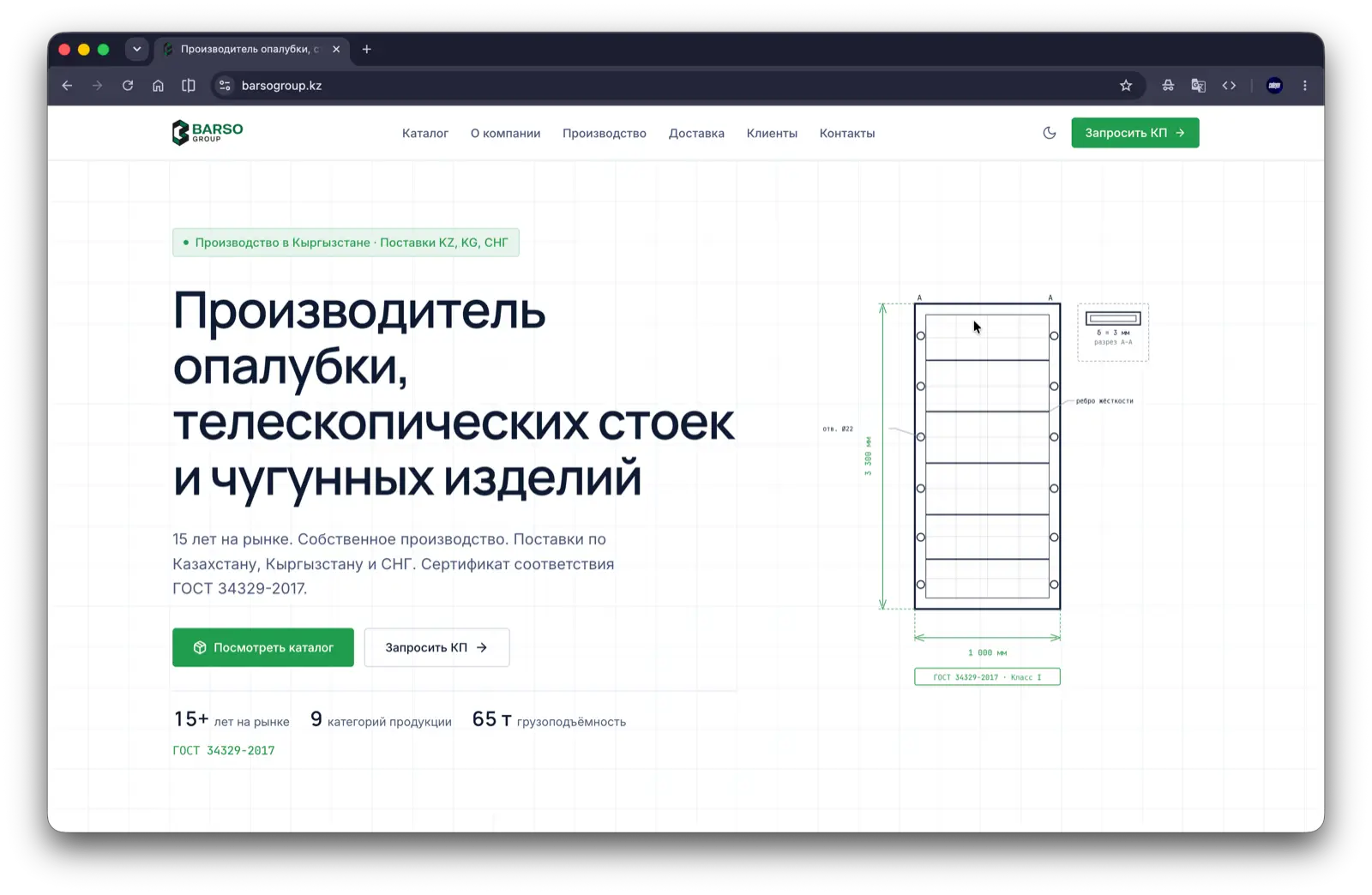Click the 9 категорий продукции stat
The width and height of the screenshot is (1372, 895).
click(381, 720)
